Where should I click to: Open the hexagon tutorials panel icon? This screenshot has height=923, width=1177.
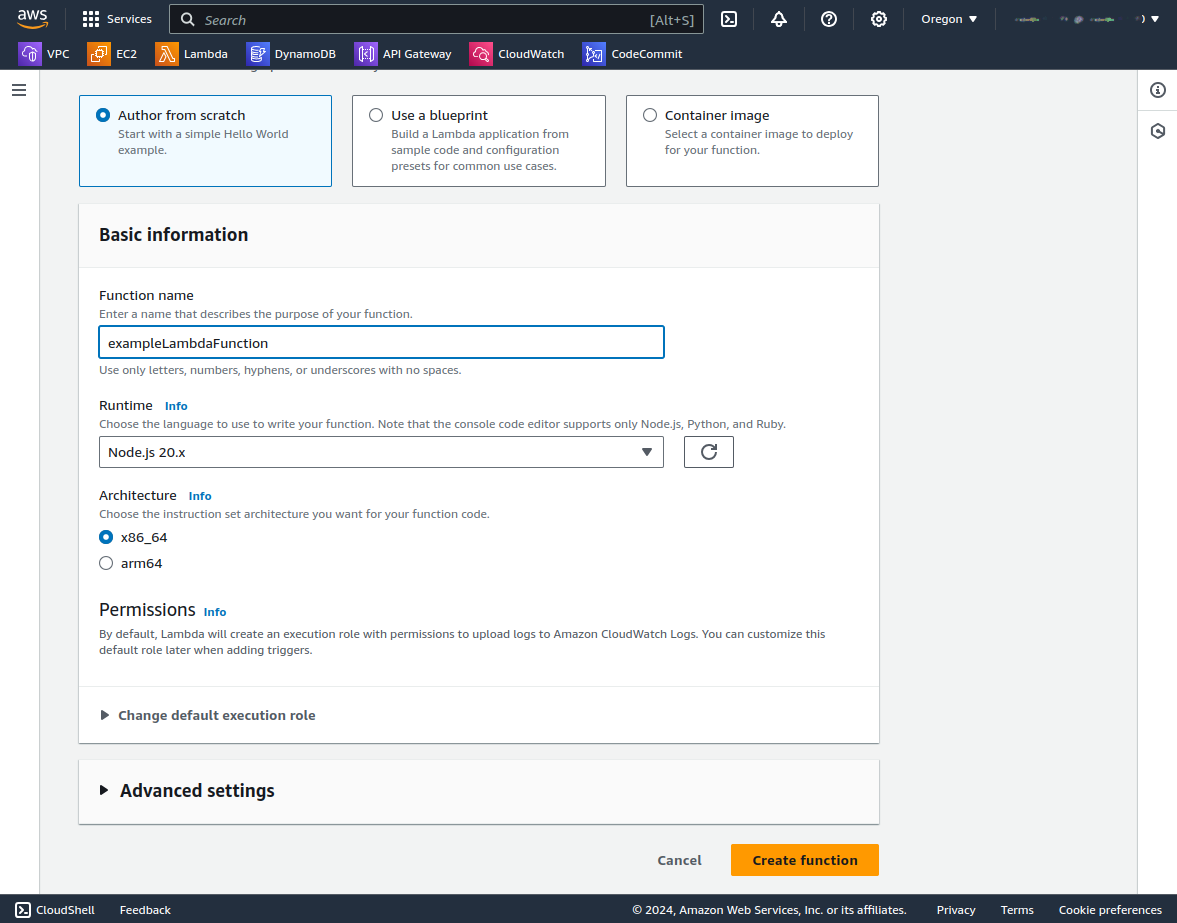1157,131
